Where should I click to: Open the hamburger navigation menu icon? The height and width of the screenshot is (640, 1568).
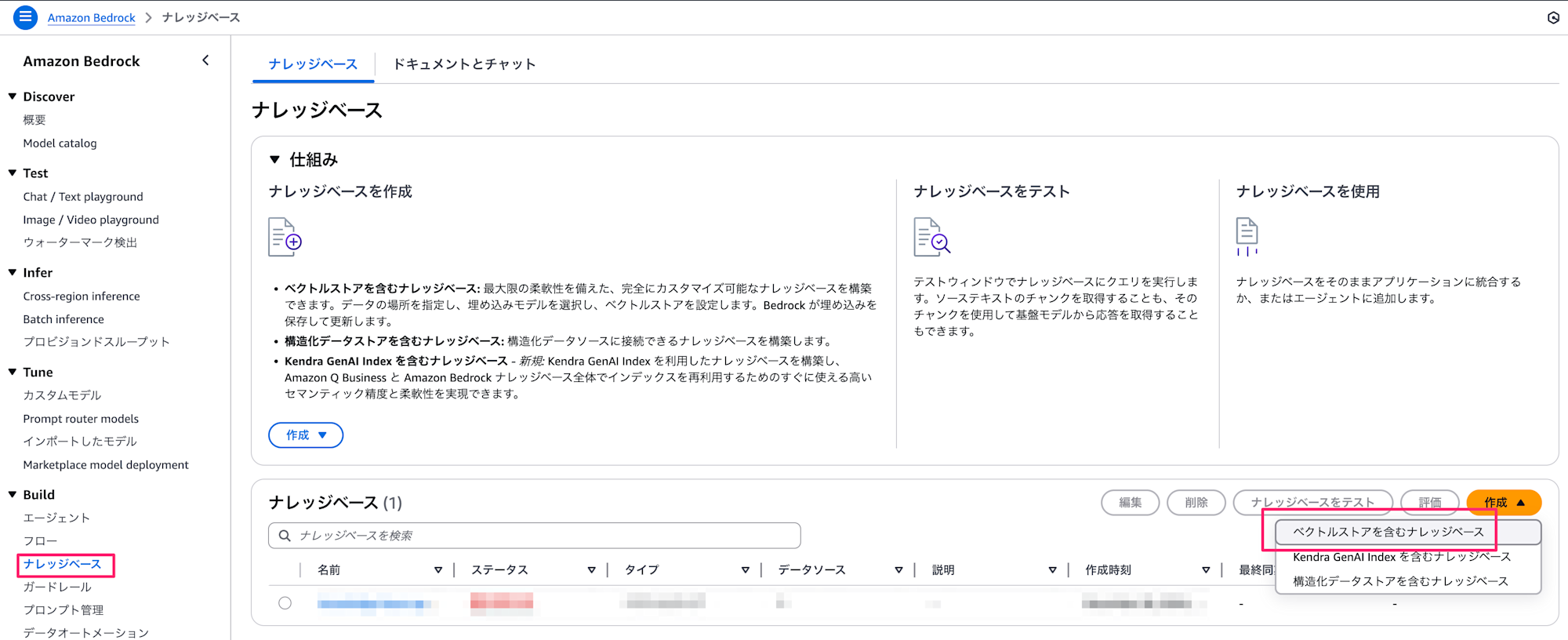[25, 17]
